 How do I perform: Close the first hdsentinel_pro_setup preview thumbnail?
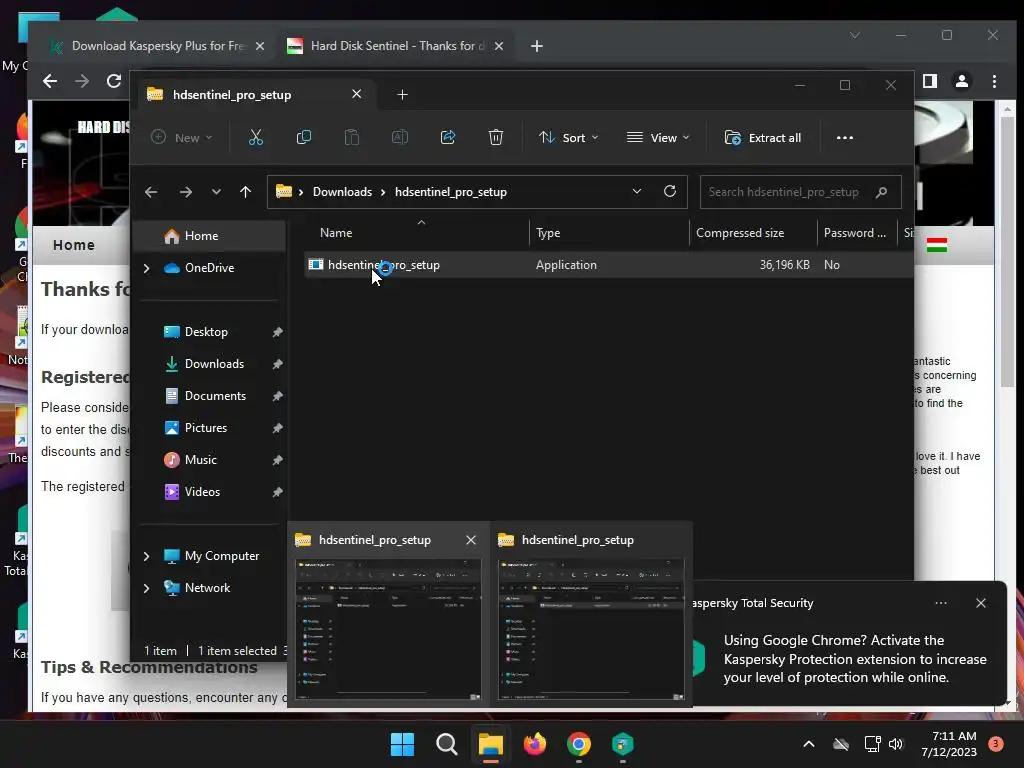(x=471, y=540)
